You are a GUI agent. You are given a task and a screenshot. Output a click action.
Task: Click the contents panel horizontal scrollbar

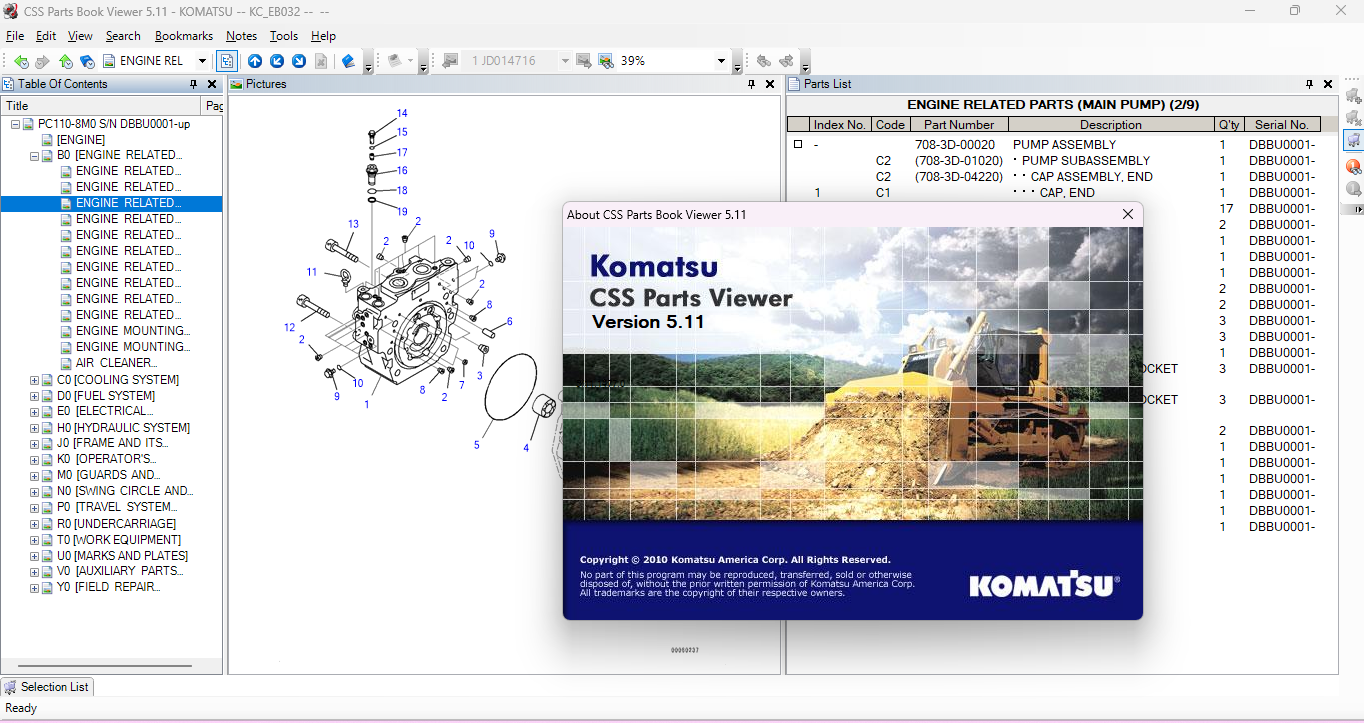(x=104, y=666)
